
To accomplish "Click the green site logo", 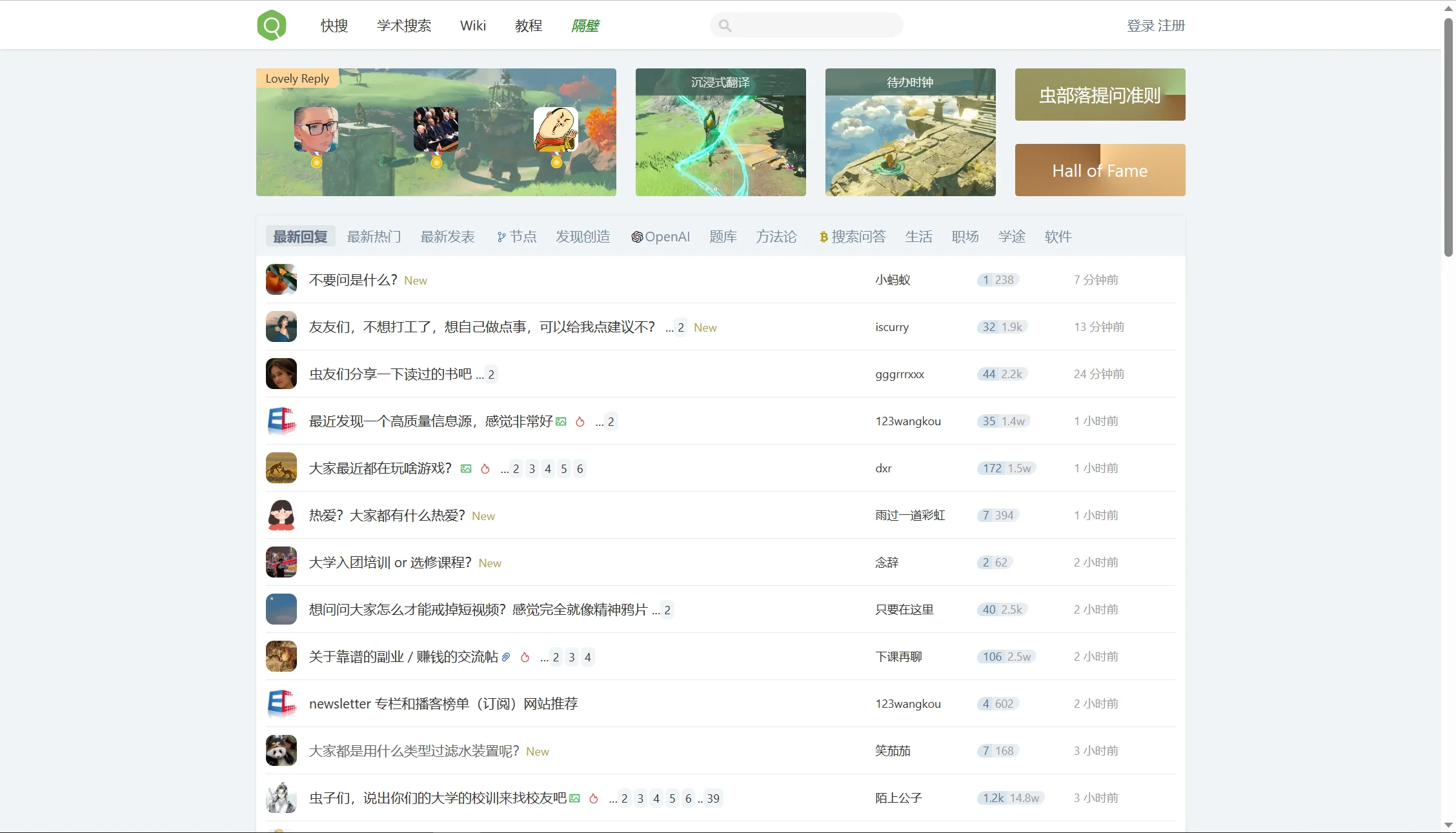I will tap(271, 25).
